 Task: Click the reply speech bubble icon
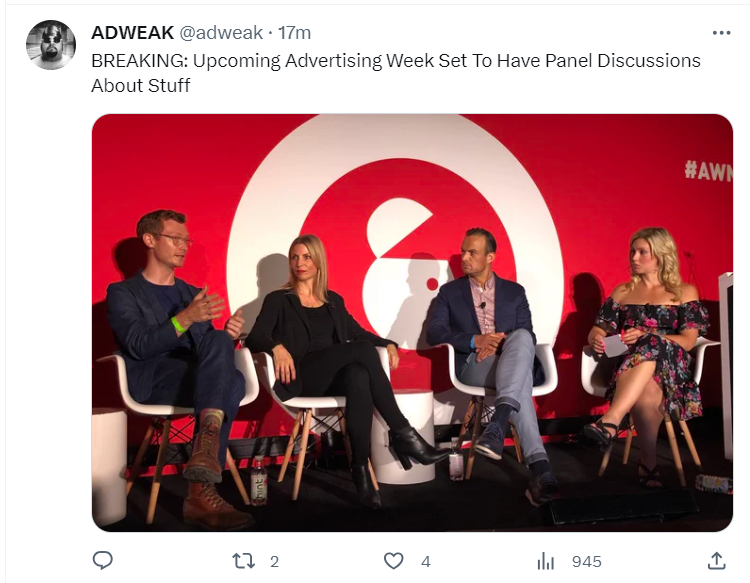pos(102,561)
